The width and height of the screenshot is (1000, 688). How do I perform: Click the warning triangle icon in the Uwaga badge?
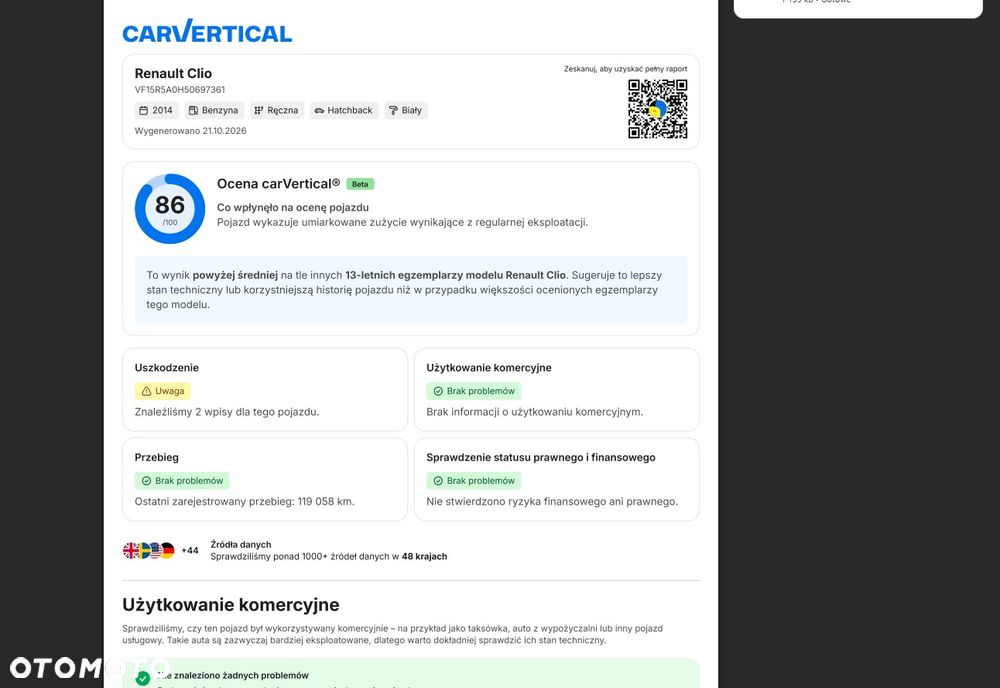click(x=146, y=391)
